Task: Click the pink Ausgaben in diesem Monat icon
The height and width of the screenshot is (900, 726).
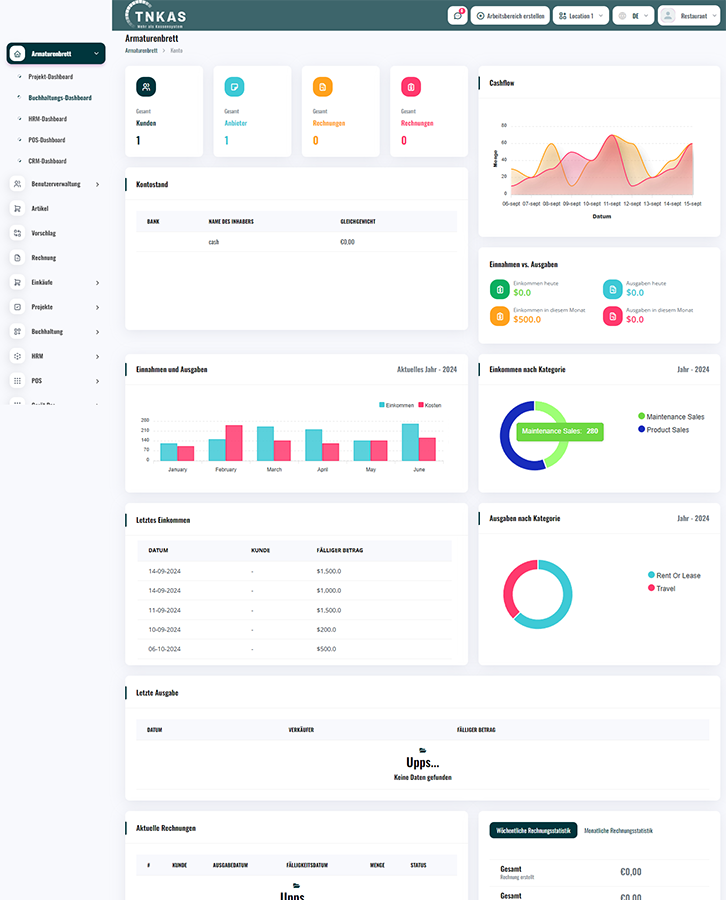Action: 612,316
